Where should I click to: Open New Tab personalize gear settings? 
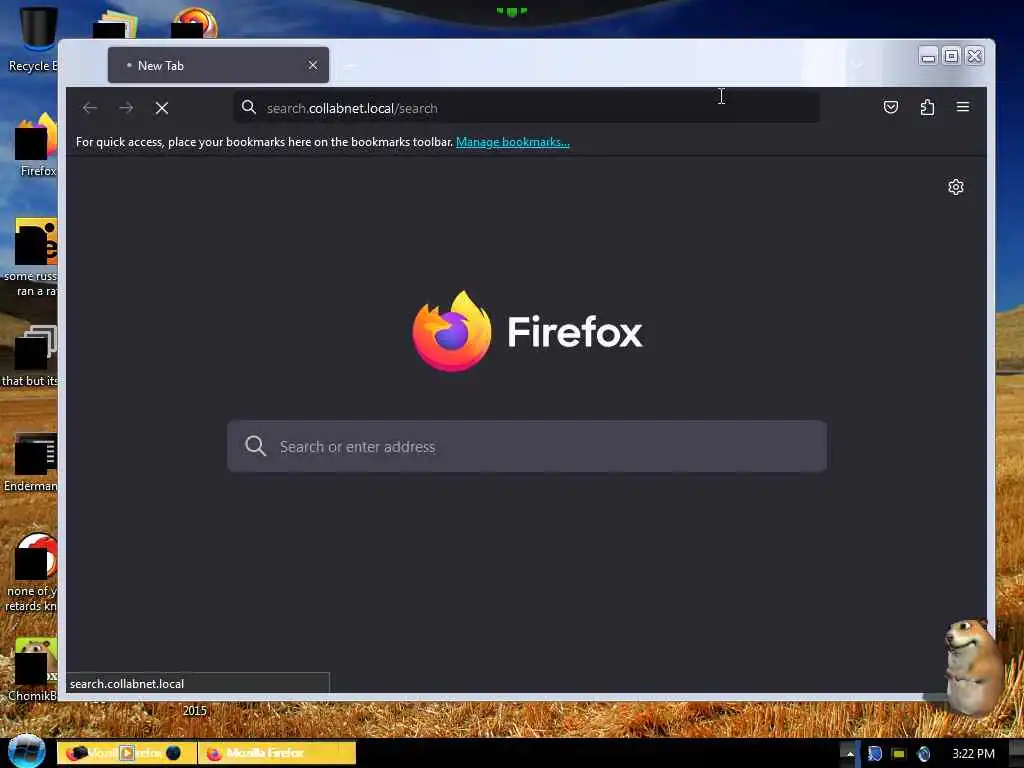coord(955,187)
